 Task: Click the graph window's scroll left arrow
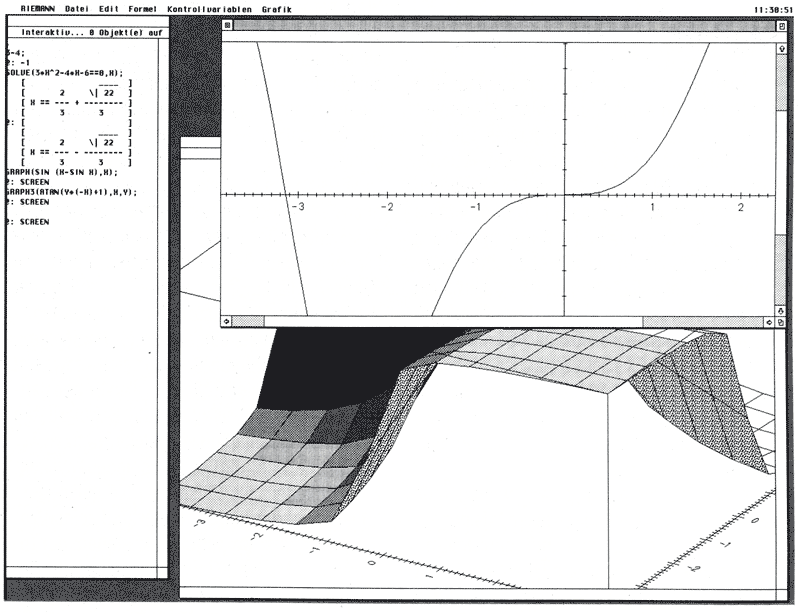[227, 322]
